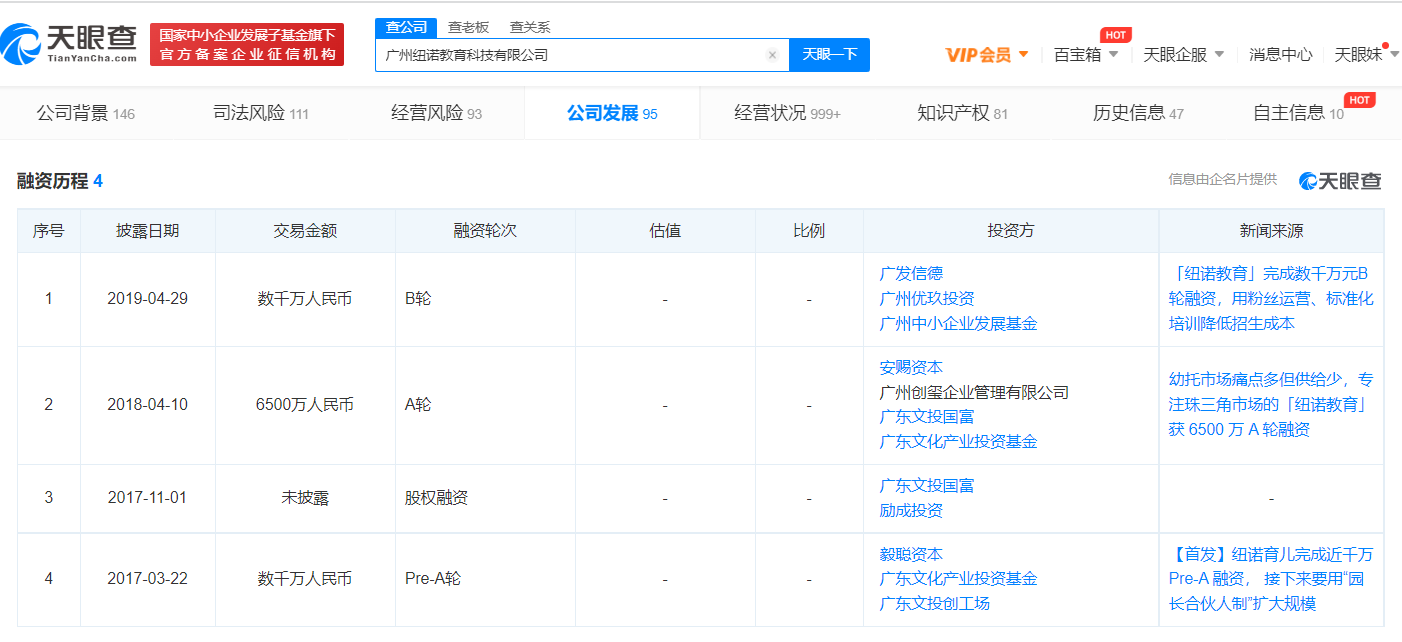The width and height of the screenshot is (1402, 642).
Task: Open 消息中心
Action: pos(1280,55)
